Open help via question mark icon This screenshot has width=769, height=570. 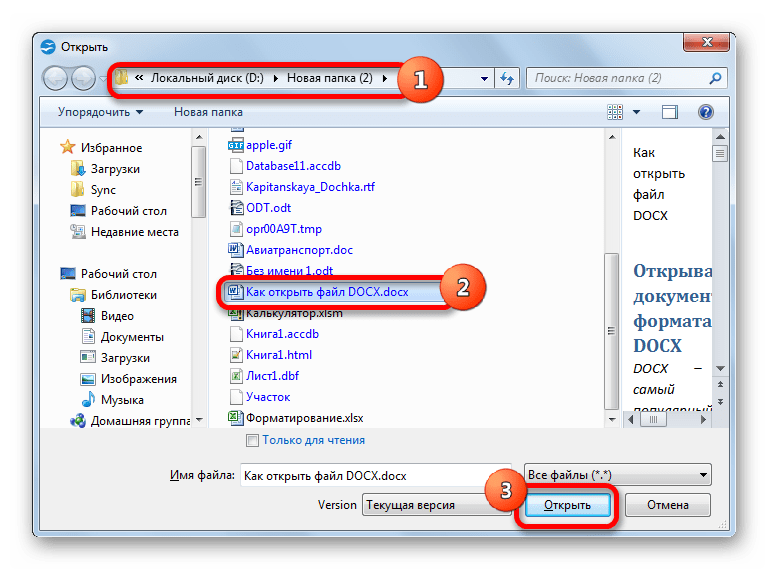click(x=706, y=112)
